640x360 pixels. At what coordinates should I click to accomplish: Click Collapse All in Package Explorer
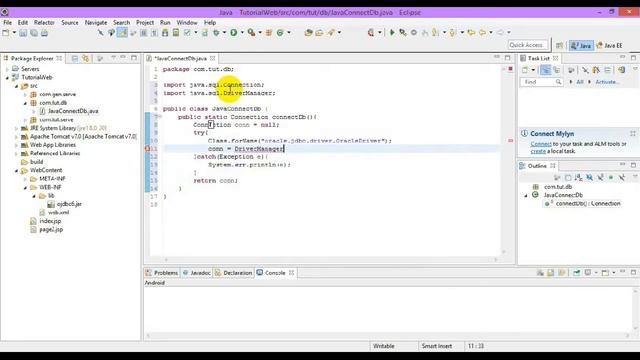(x=75, y=58)
